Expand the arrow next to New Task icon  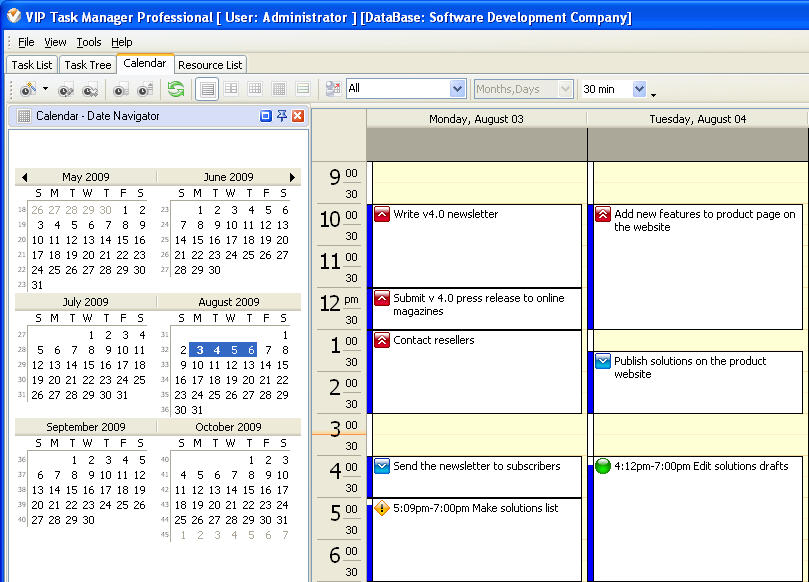pos(45,89)
